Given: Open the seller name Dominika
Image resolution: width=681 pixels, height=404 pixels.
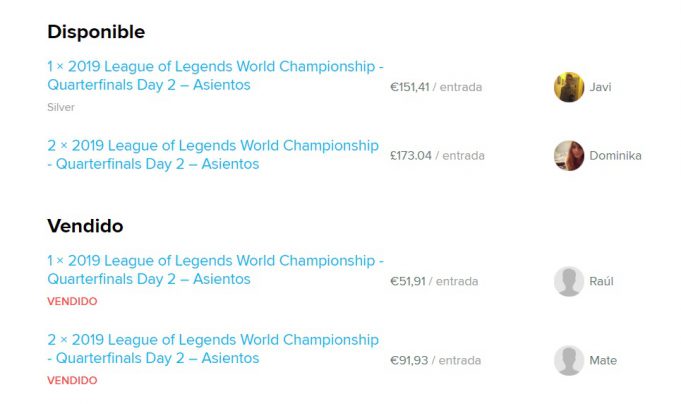Looking at the screenshot, I should (x=616, y=155).
